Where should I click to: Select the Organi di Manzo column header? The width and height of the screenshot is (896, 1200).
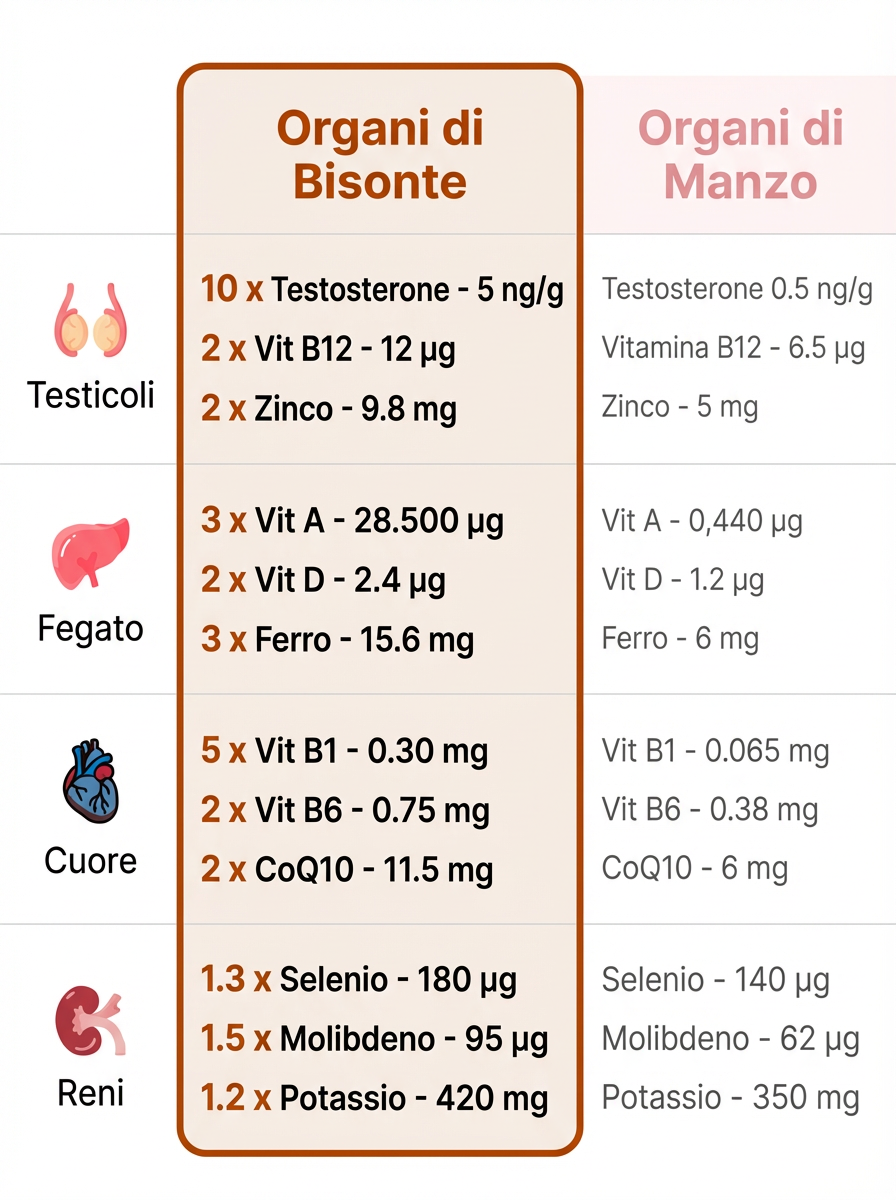tap(740, 155)
